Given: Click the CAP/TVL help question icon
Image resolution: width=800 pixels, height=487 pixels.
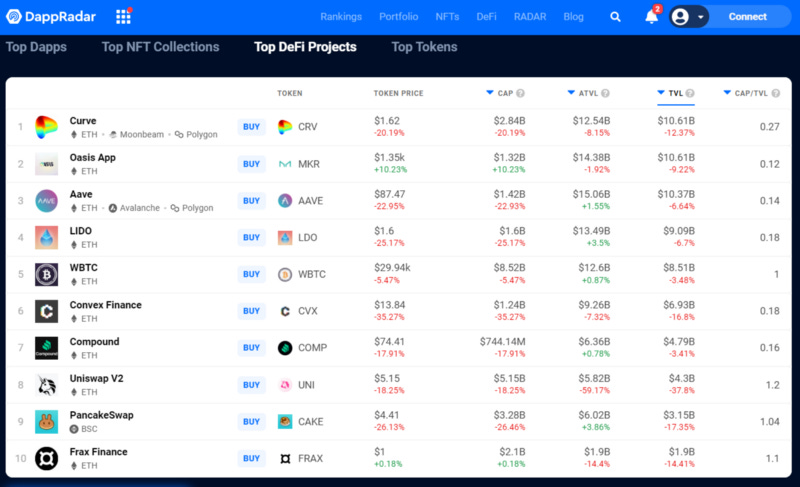Looking at the screenshot, I should (776, 93).
